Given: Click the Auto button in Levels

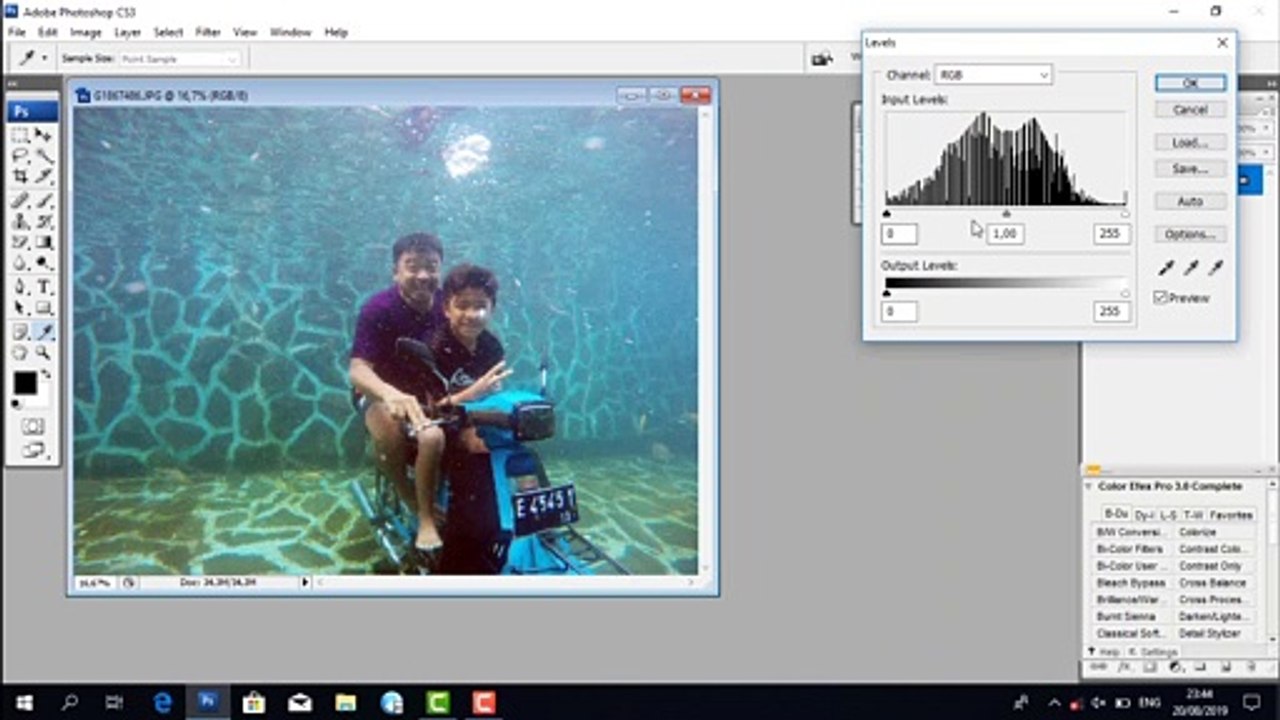Looking at the screenshot, I should pyautogui.click(x=1190, y=201).
